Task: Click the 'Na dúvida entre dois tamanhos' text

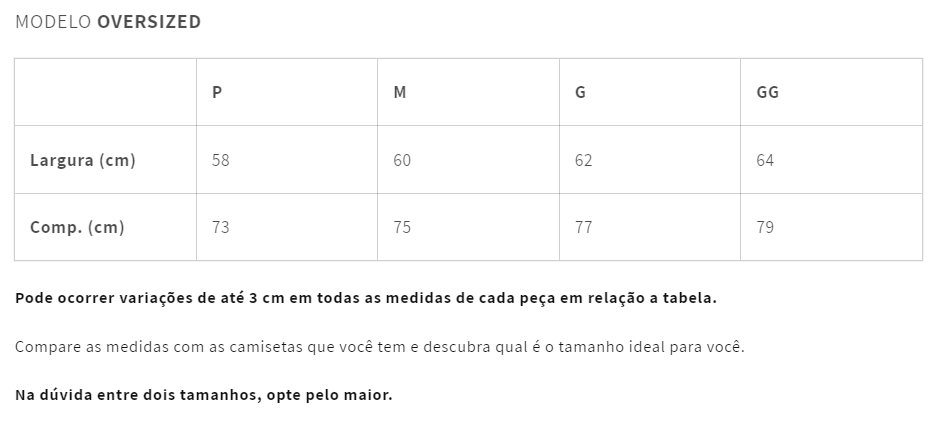Action: (x=204, y=395)
